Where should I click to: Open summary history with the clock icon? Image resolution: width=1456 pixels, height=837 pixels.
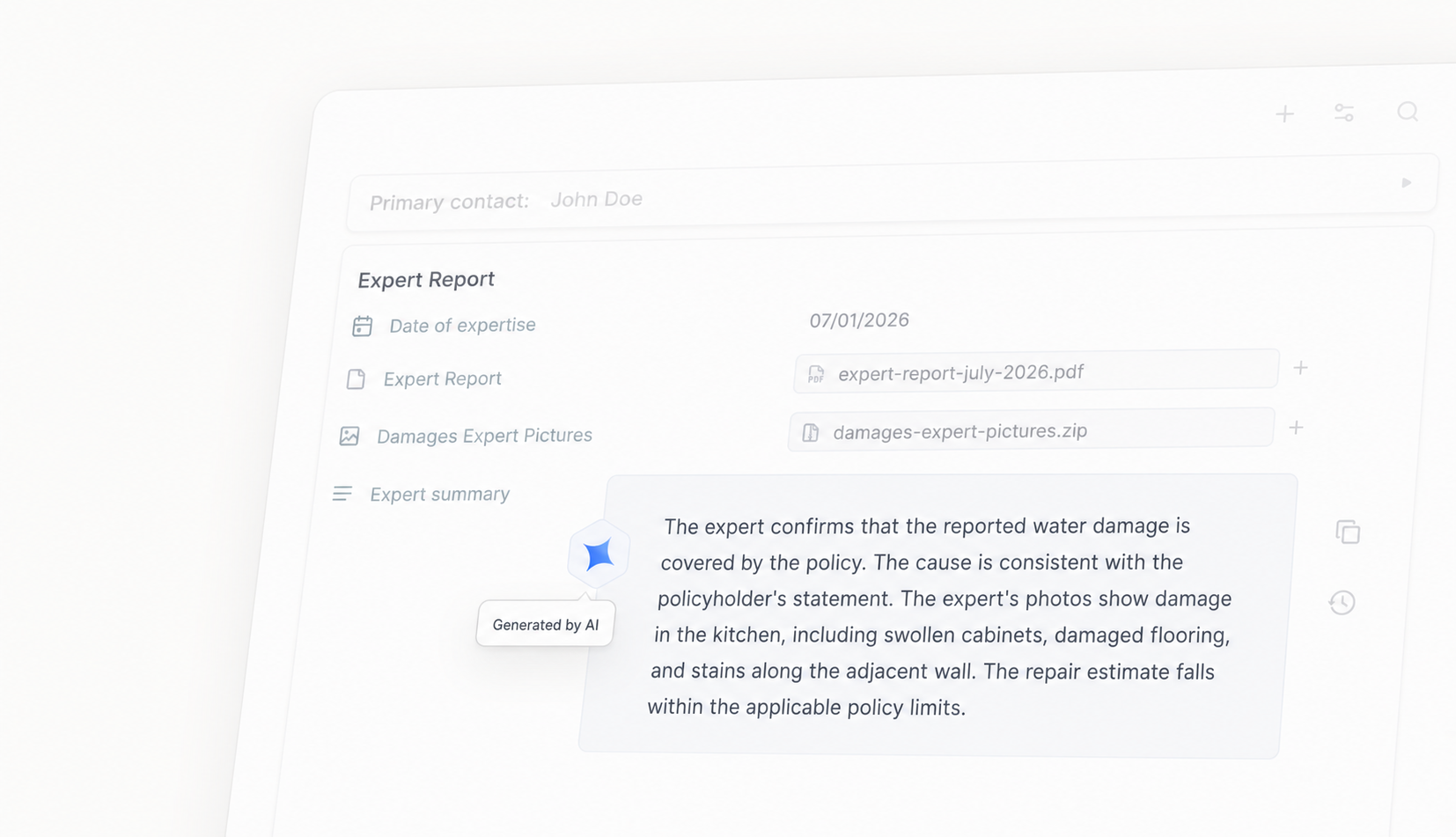[1342, 602]
